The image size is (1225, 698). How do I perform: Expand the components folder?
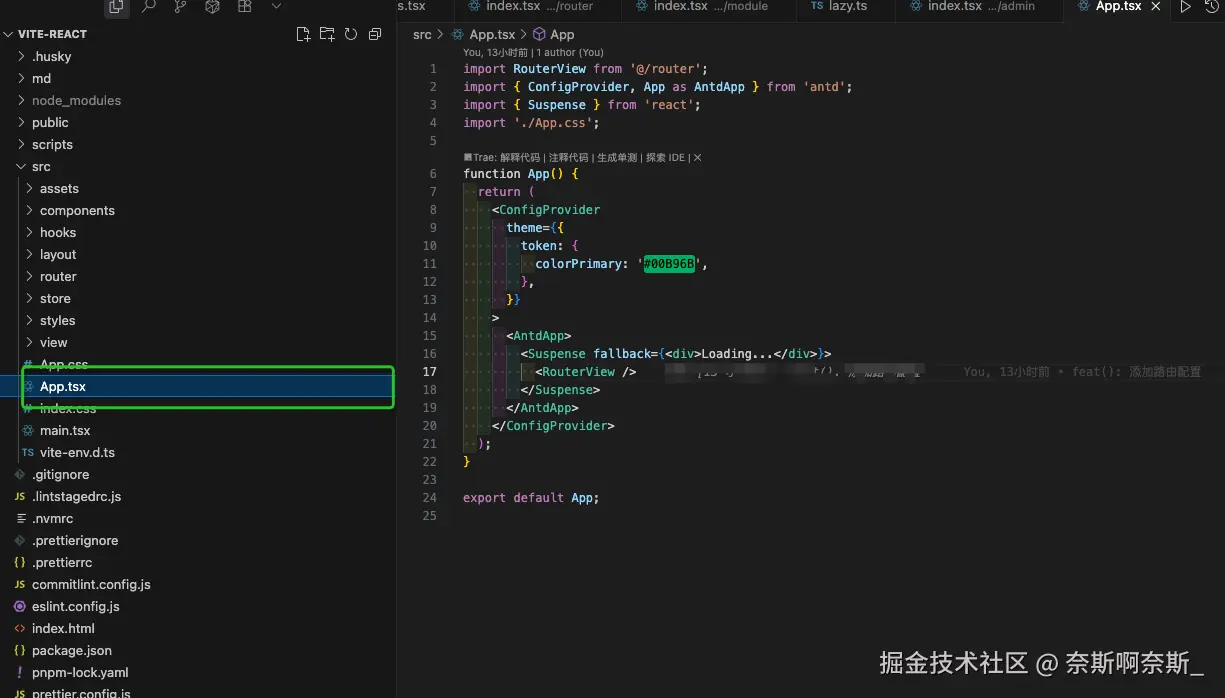(77, 211)
